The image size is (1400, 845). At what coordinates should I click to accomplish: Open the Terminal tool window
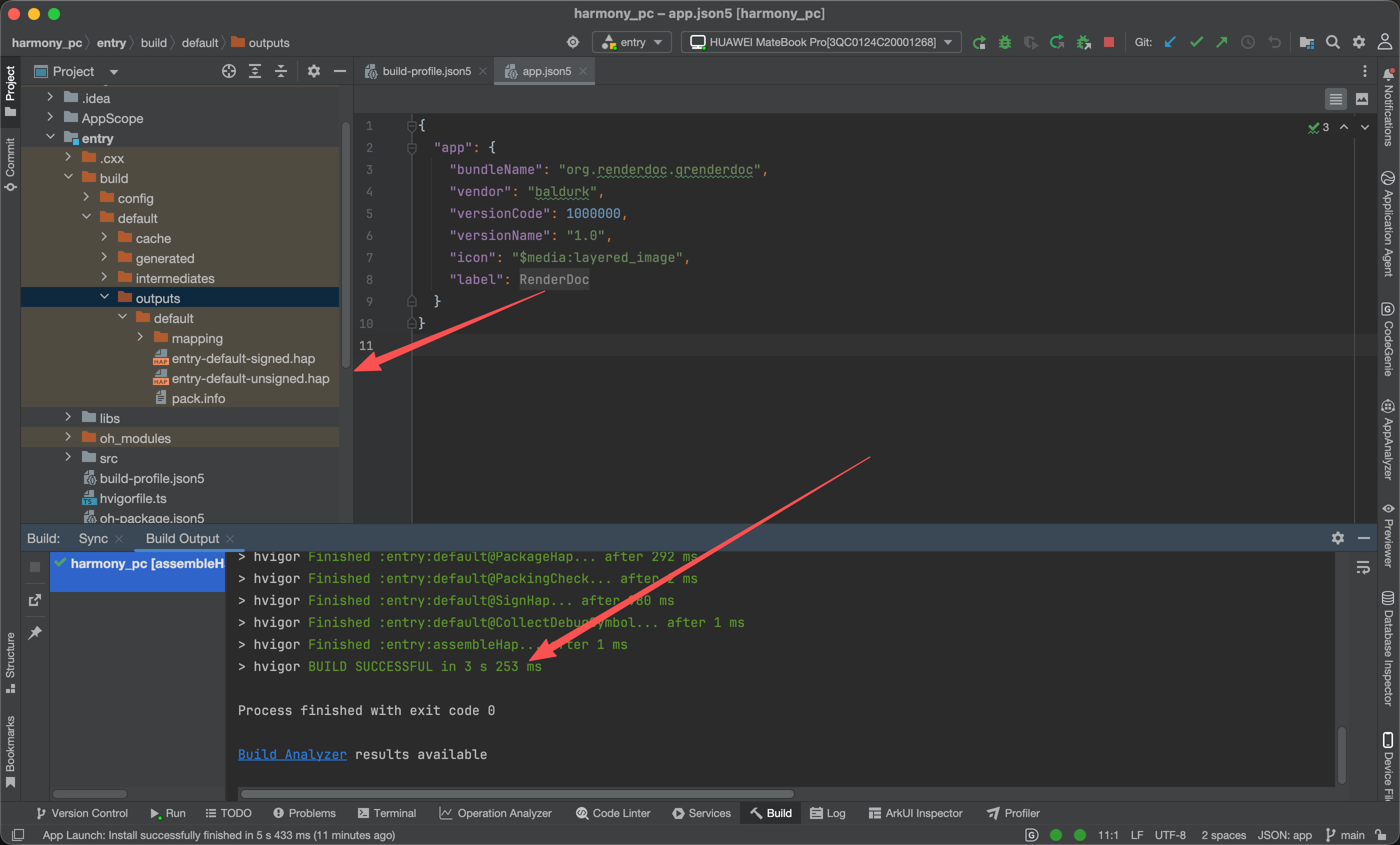(x=387, y=813)
